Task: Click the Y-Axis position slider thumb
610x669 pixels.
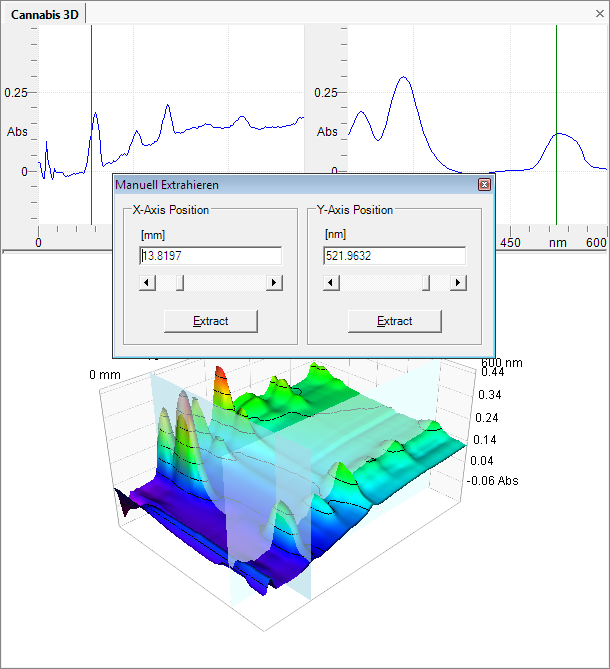Action: tap(426, 283)
